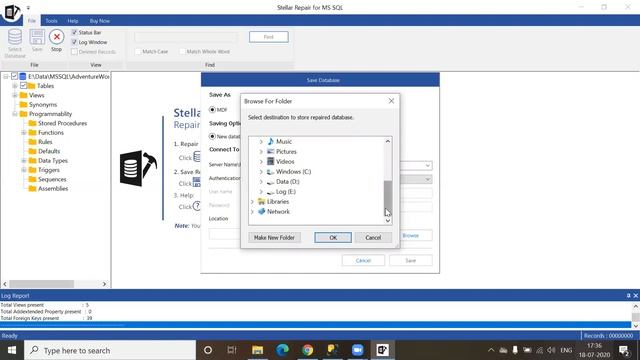The height and width of the screenshot is (360, 640).
Task: Open Google Chrome from the taskbar
Action: coord(307,350)
